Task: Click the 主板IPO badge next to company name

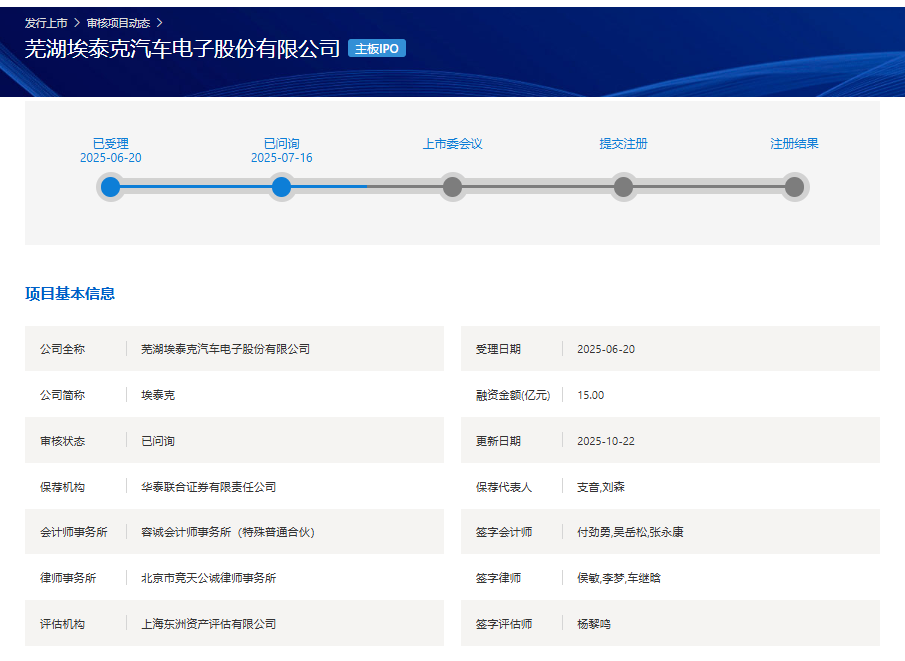Action: point(377,47)
